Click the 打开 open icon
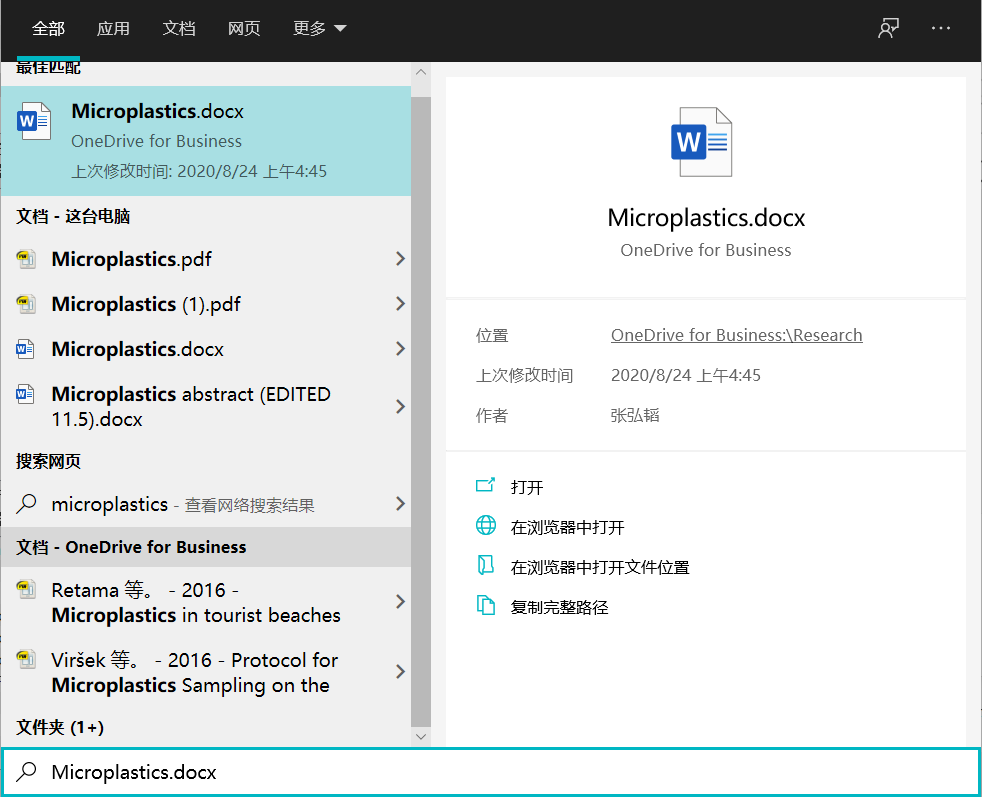The height and width of the screenshot is (800, 982). 485,485
